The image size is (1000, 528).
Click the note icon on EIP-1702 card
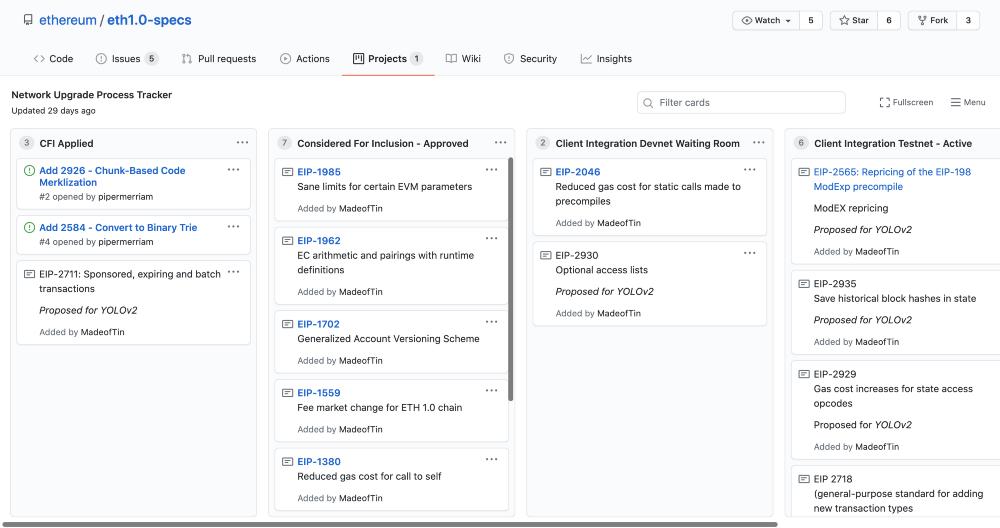coord(288,325)
